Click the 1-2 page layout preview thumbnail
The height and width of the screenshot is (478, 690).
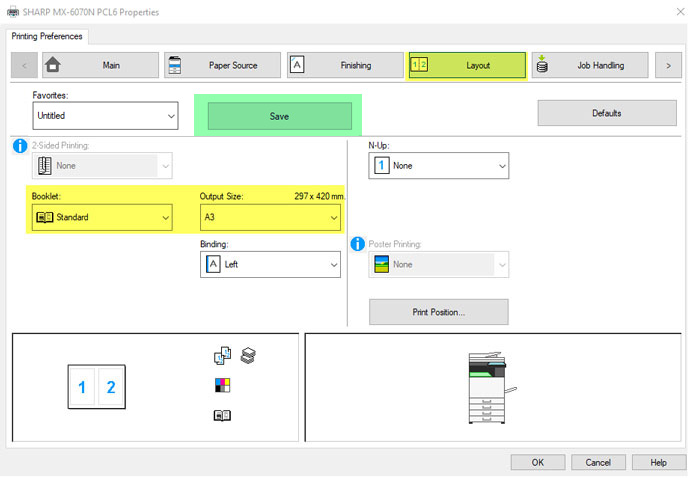tap(98, 387)
